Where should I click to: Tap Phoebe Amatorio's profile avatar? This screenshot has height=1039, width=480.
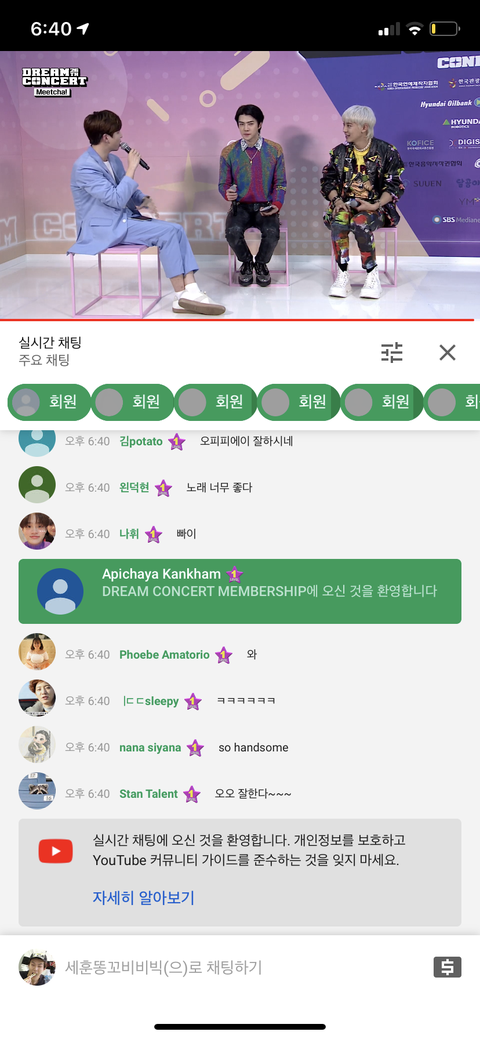[37, 651]
